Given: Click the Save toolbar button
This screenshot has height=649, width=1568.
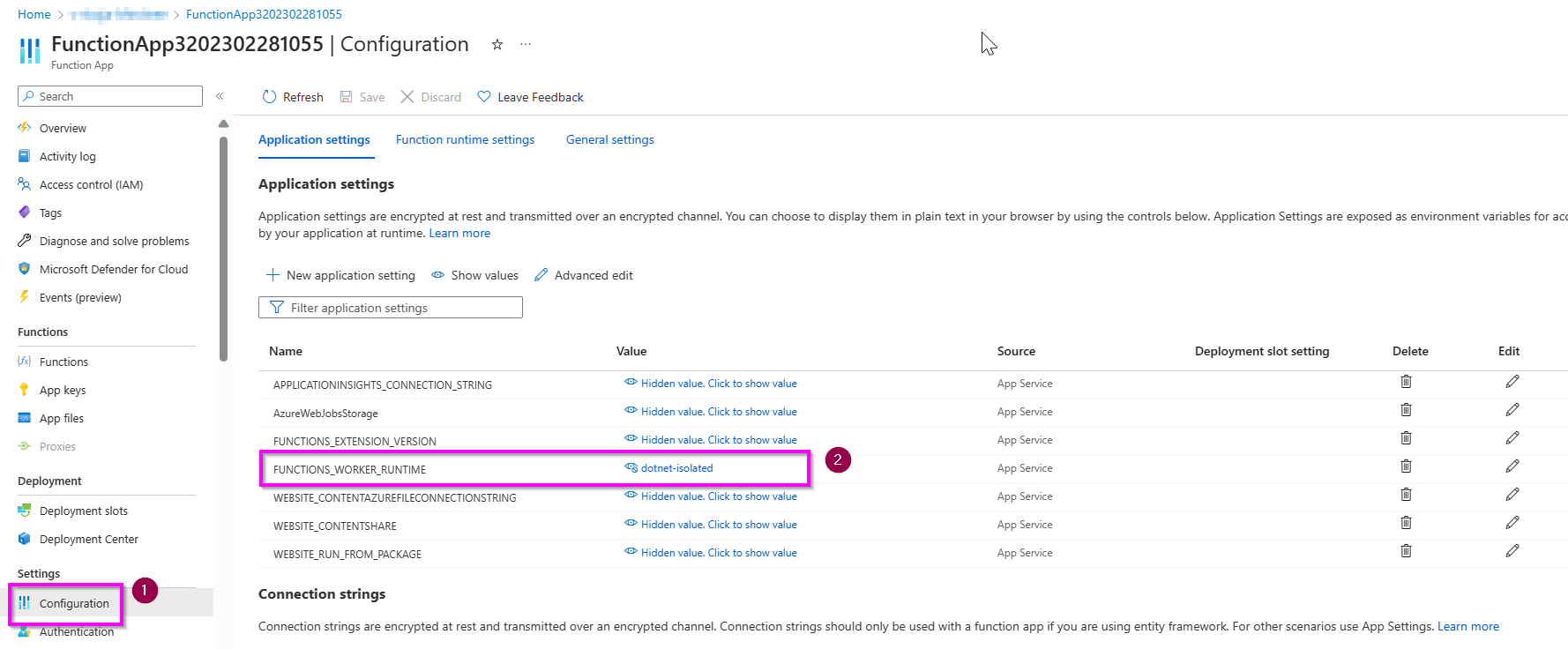Looking at the screenshot, I should coord(362,97).
